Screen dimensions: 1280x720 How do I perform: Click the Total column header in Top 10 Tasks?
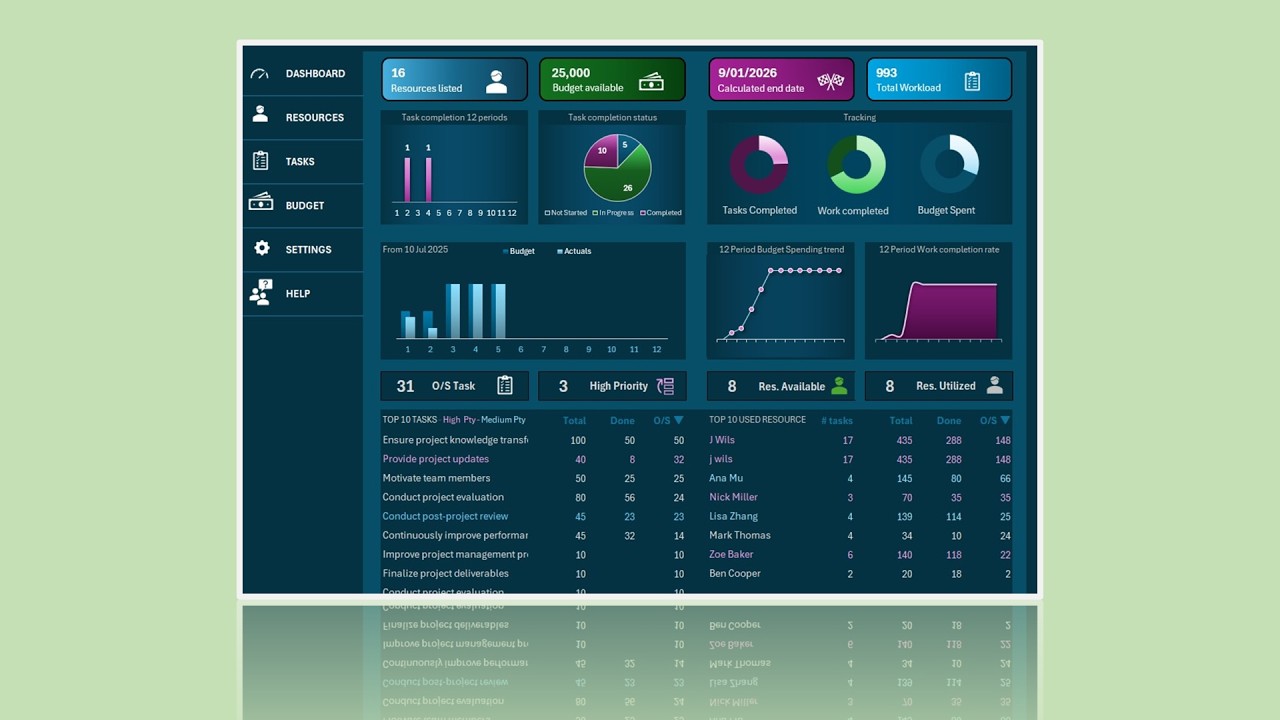(x=574, y=421)
